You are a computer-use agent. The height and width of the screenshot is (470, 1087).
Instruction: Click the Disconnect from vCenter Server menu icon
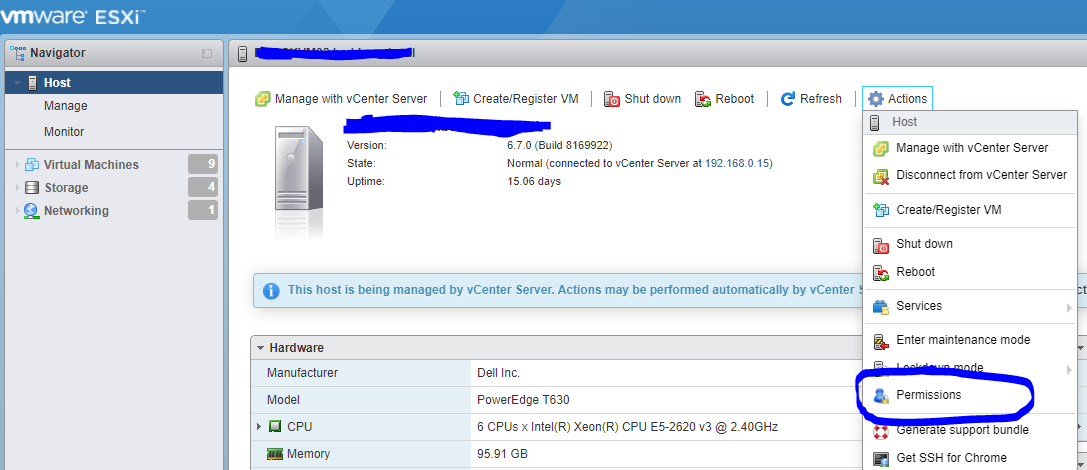click(x=880, y=176)
